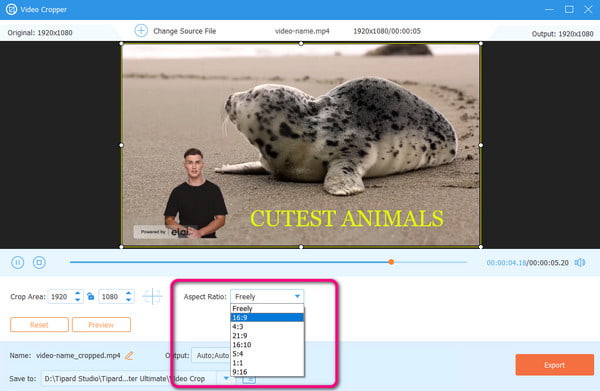Choose 1:1 aspect ratio option
600x391 pixels.
pyautogui.click(x=267, y=363)
